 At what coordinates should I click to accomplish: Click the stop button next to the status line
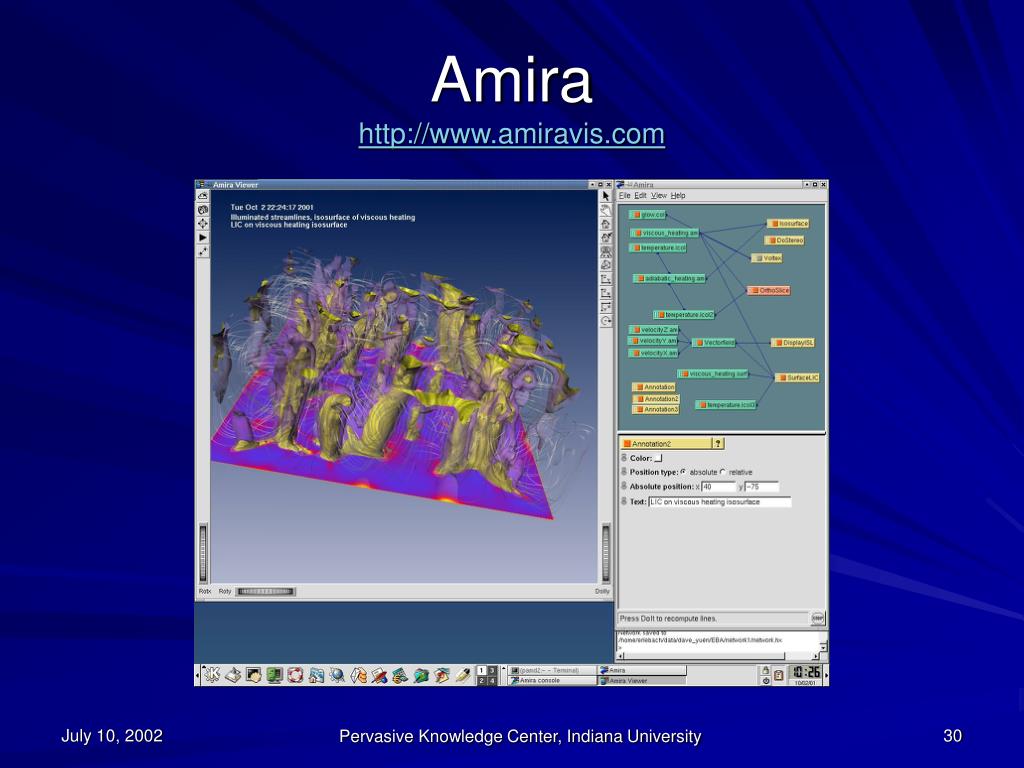(818, 618)
